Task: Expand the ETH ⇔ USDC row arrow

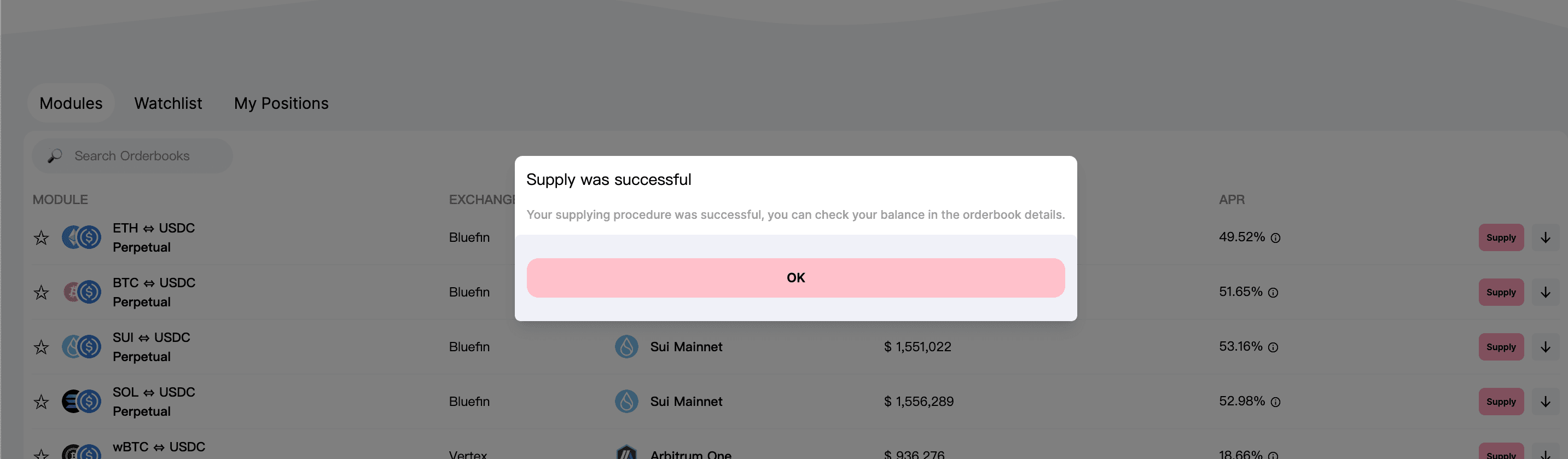Action: [x=1545, y=237]
